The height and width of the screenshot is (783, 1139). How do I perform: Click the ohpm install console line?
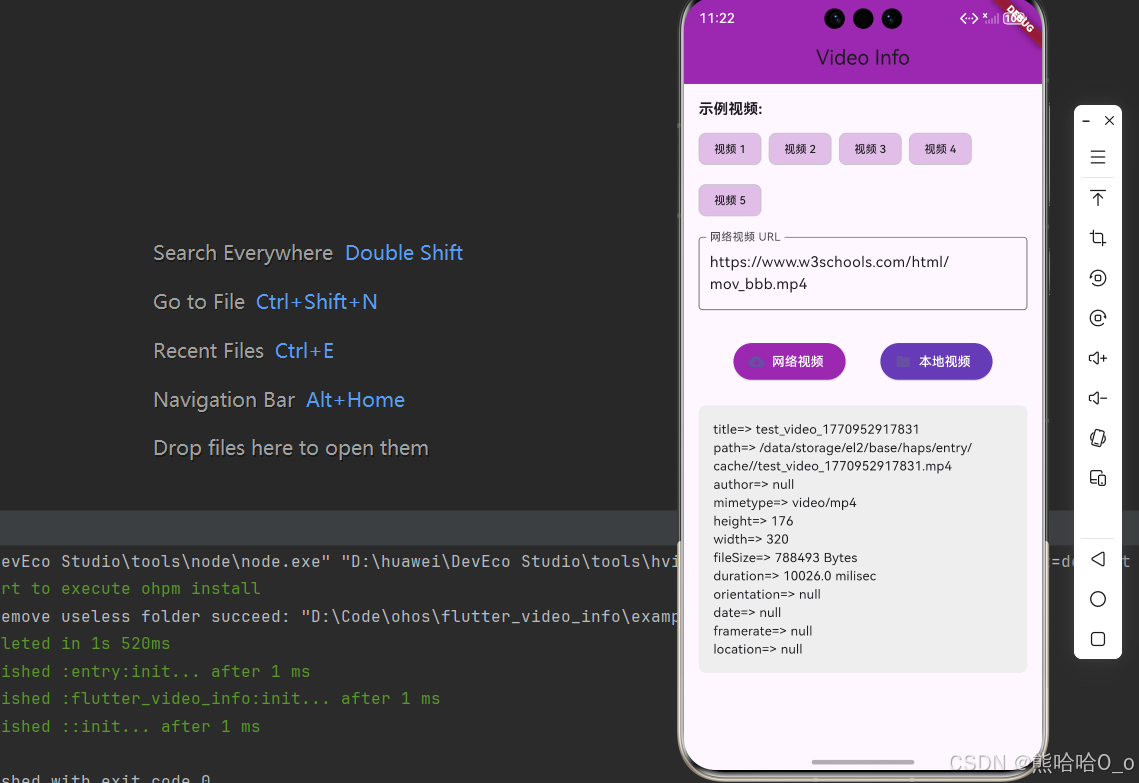130,588
